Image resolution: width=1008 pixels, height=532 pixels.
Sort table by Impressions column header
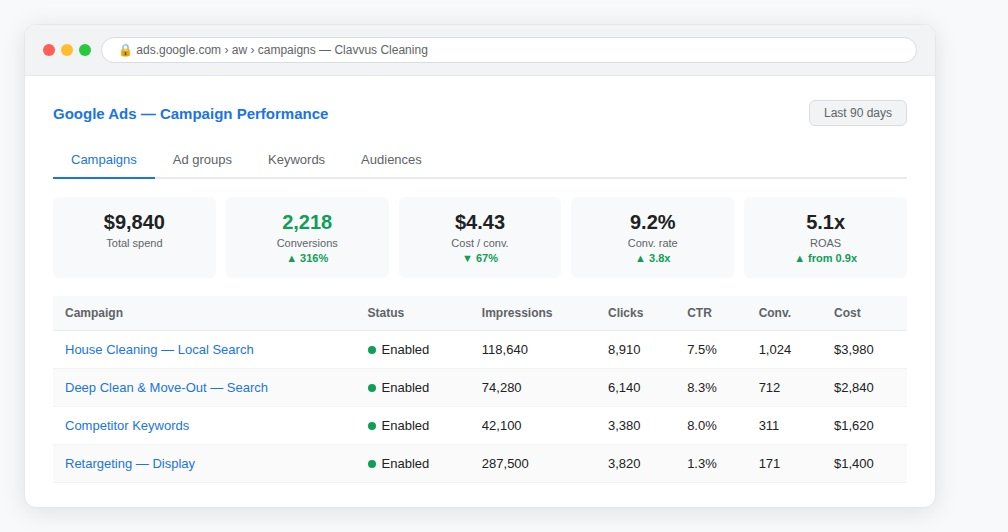point(517,313)
